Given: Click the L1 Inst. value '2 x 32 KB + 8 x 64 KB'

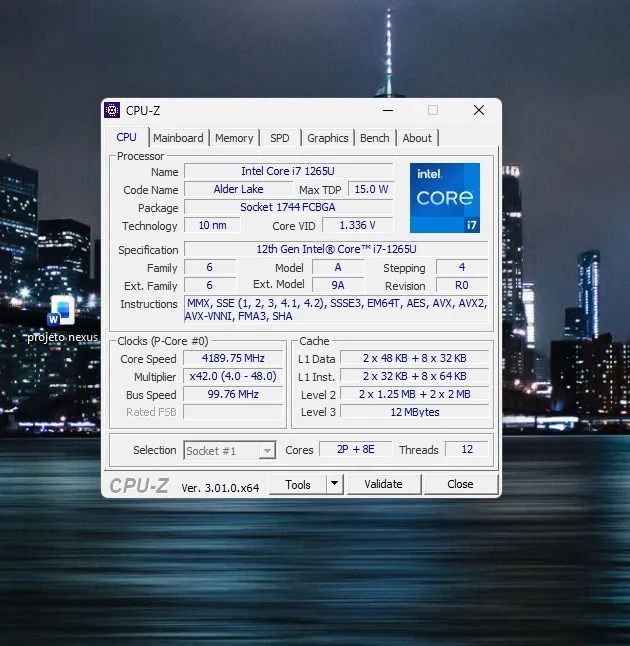Looking at the screenshot, I should (415, 376).
